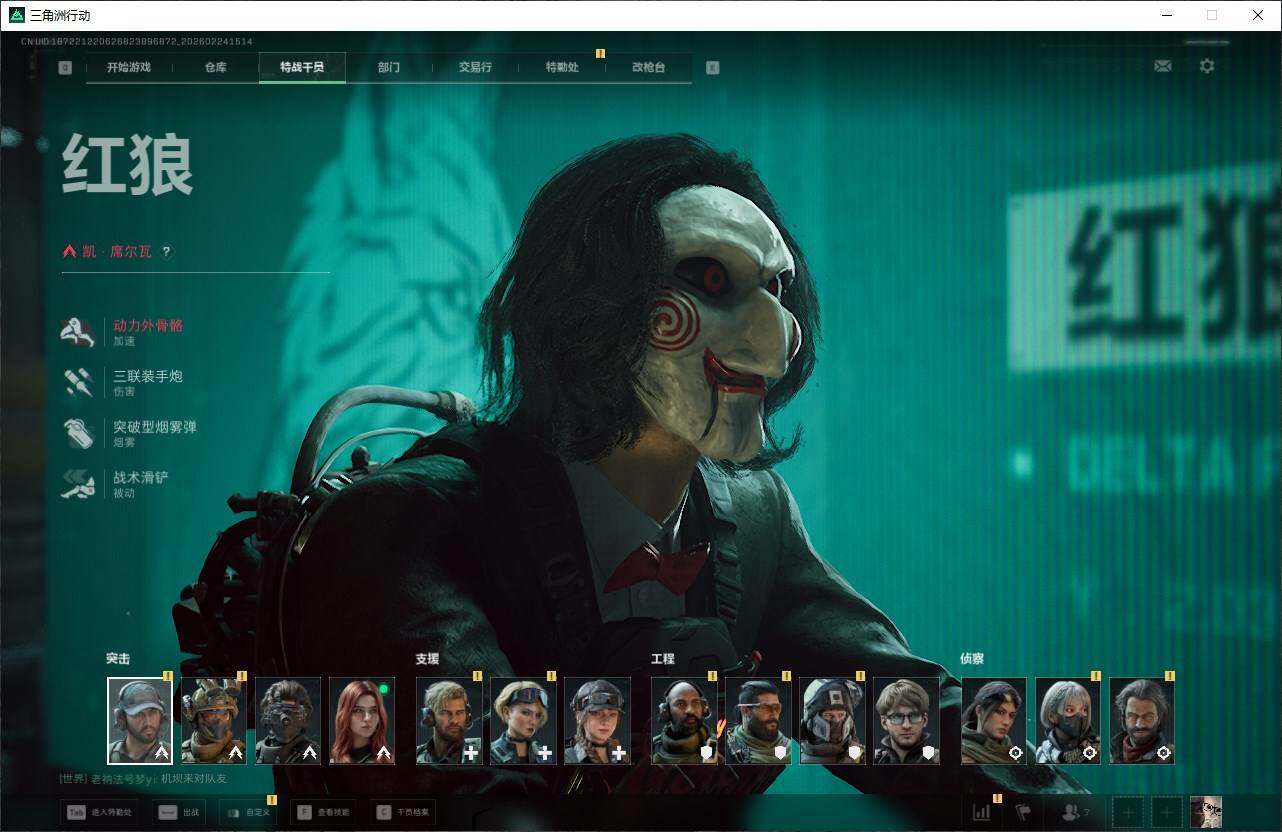Select the 三联装手炮 skill icon
Image resolution: width=1282 pixels, height=832 pixels.
(x=77, y=383)
